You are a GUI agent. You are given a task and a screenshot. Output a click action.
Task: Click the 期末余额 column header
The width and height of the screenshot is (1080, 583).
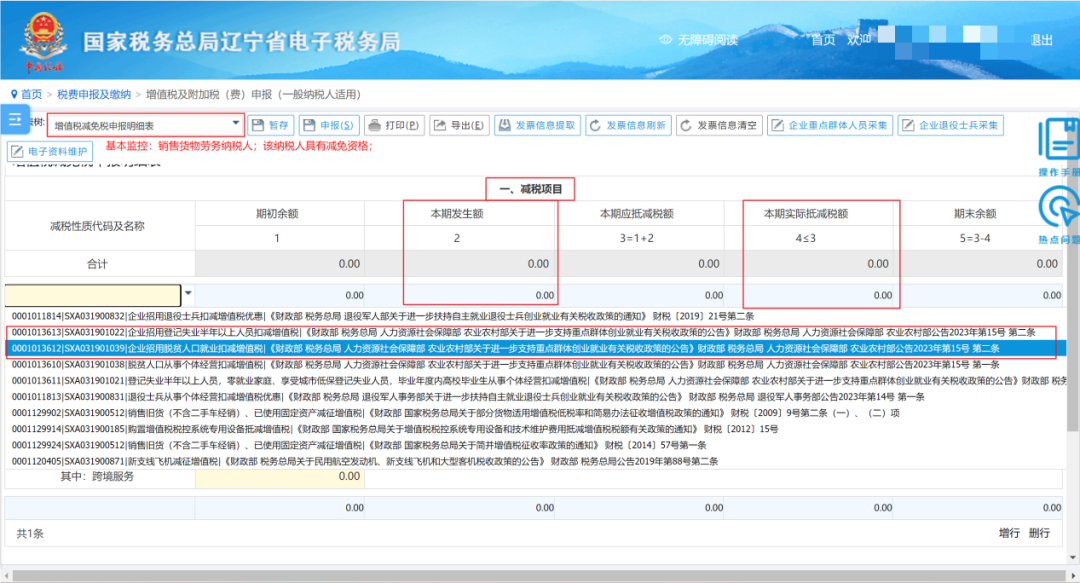click(975, 214)
